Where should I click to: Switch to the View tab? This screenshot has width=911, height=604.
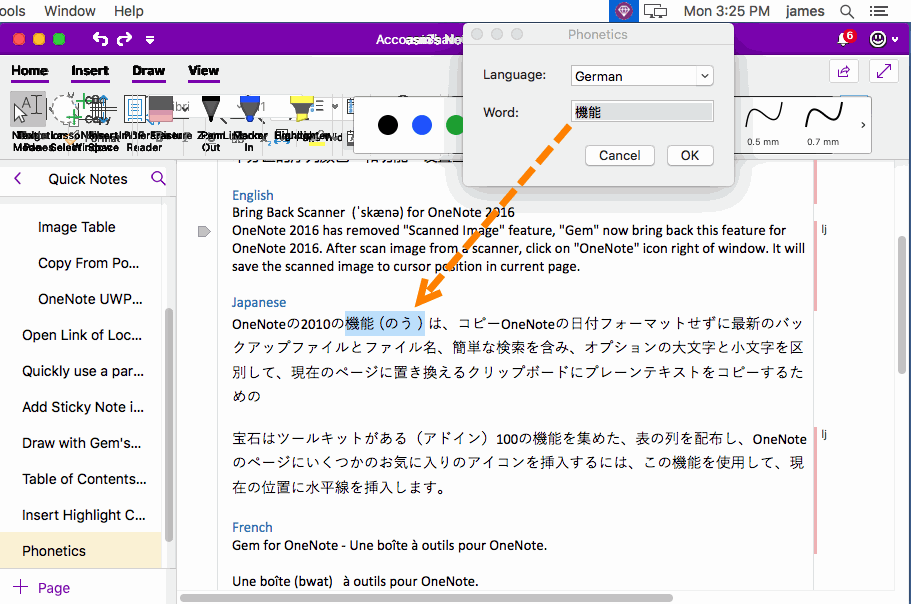[203, 71]
